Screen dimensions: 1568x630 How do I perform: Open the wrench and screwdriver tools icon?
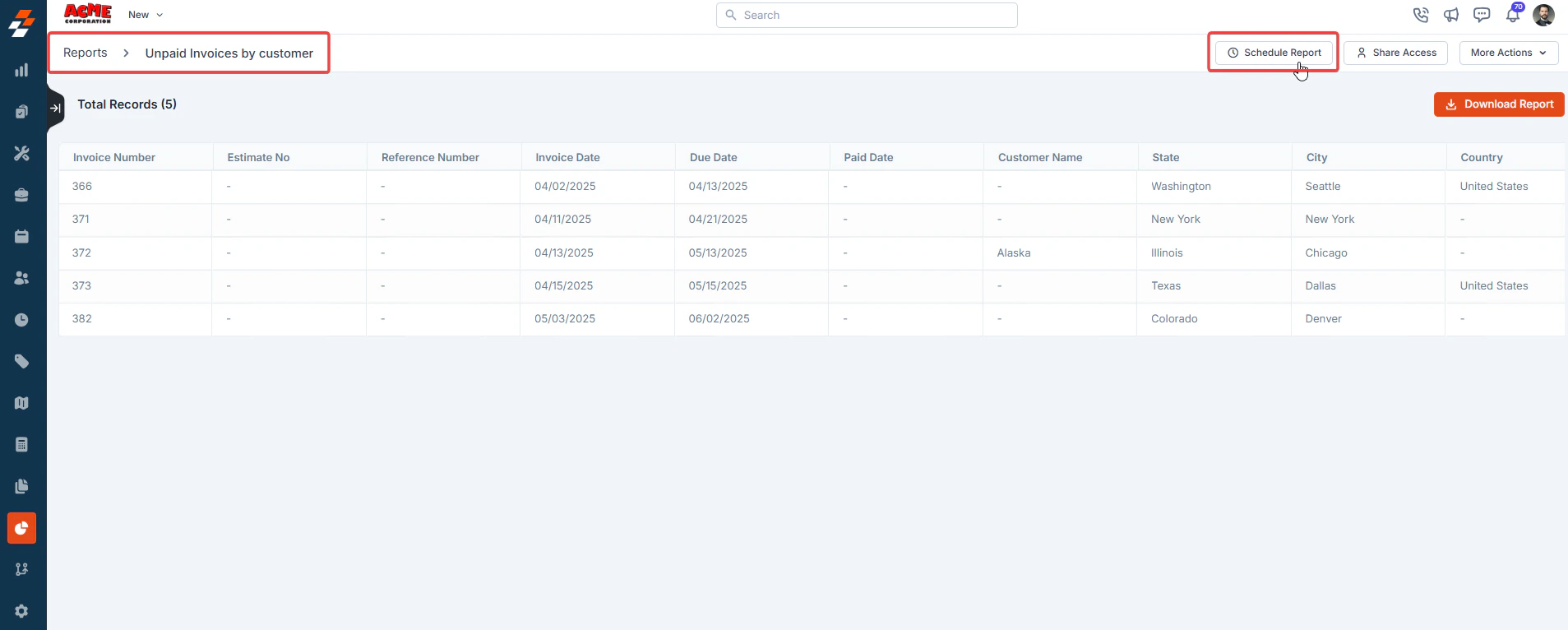(x=21, y=153)
